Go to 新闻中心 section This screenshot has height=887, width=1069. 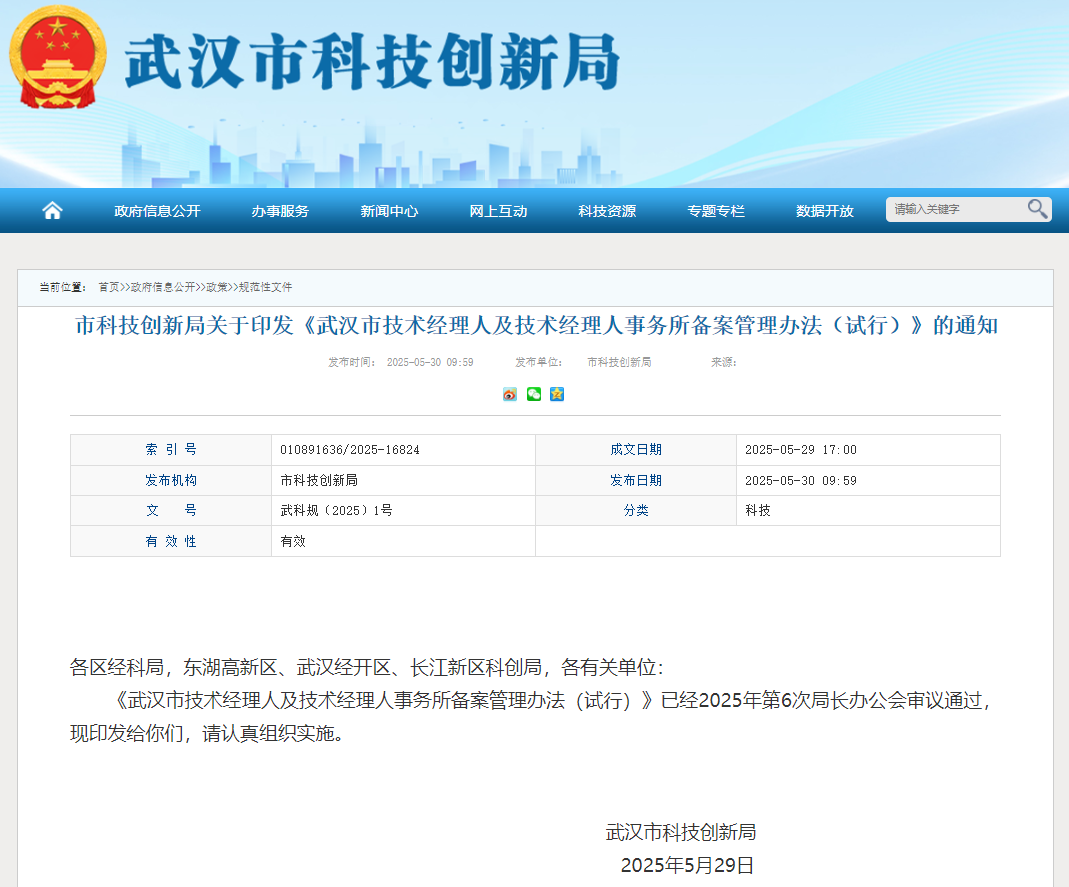point(389,211)
